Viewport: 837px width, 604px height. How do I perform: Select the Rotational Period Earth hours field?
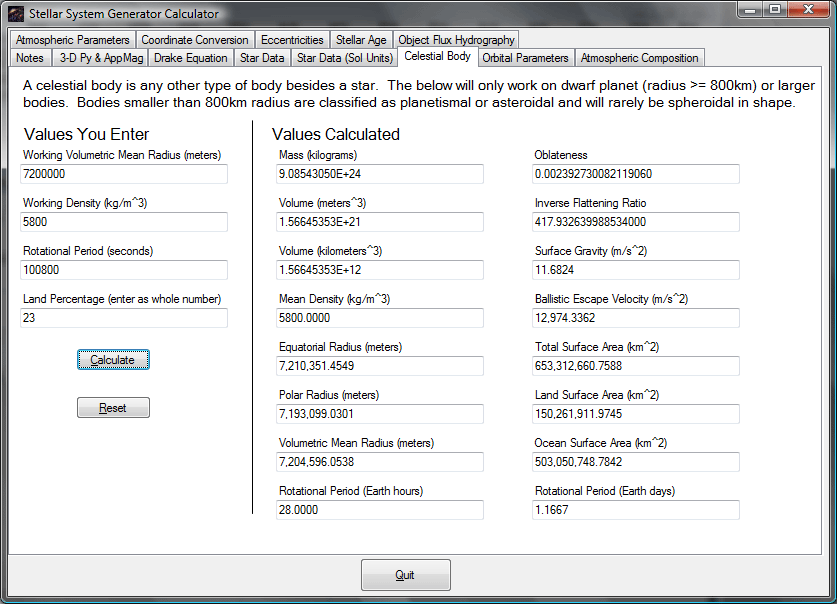pos(380,510)
